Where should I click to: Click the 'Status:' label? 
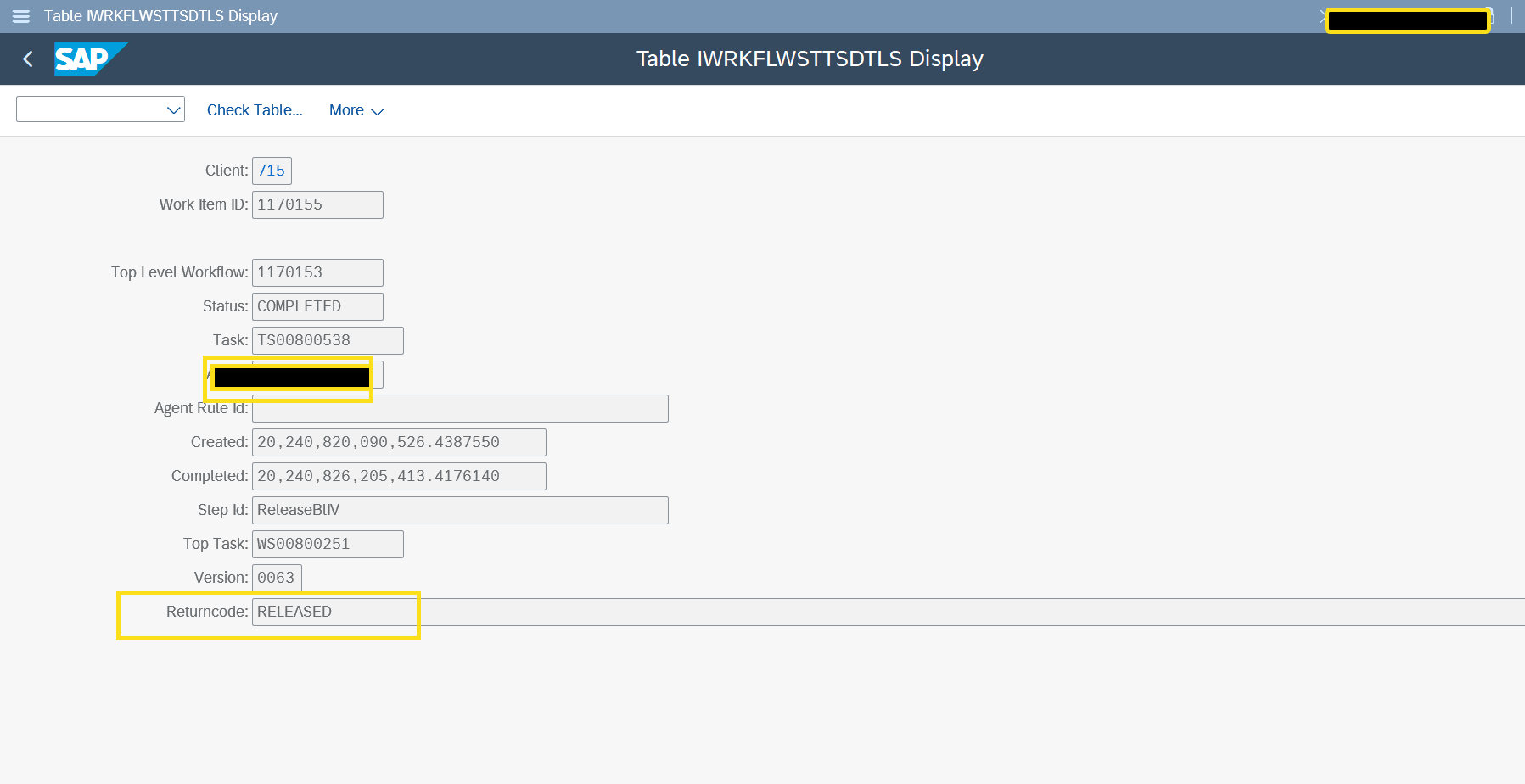tap(226, 306)
